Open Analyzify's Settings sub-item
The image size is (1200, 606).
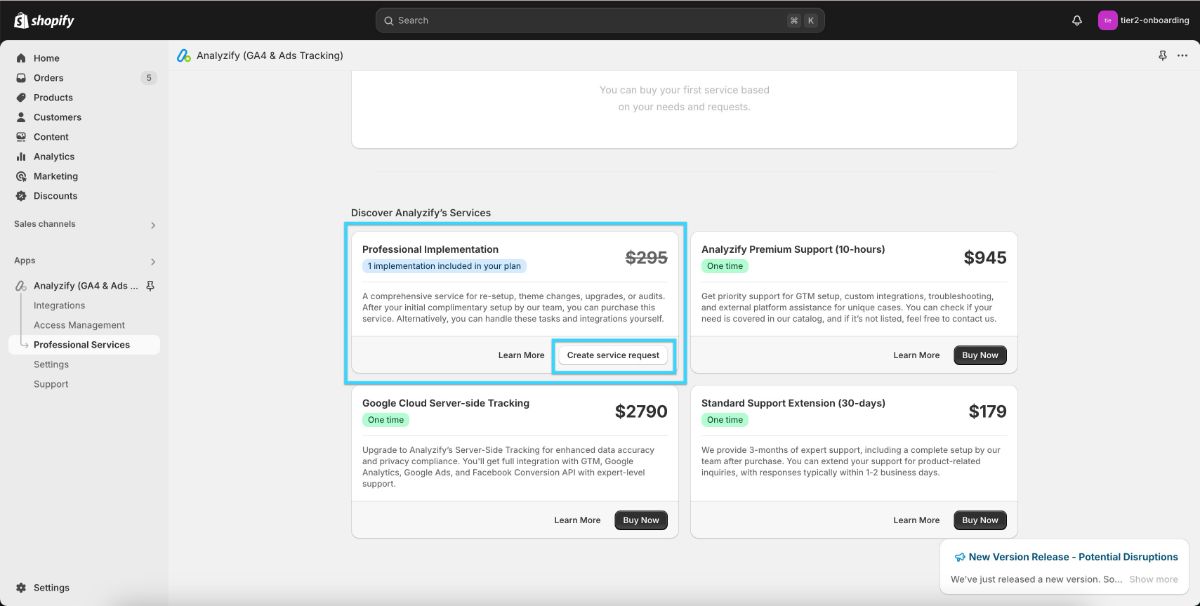tap(51, 365)
